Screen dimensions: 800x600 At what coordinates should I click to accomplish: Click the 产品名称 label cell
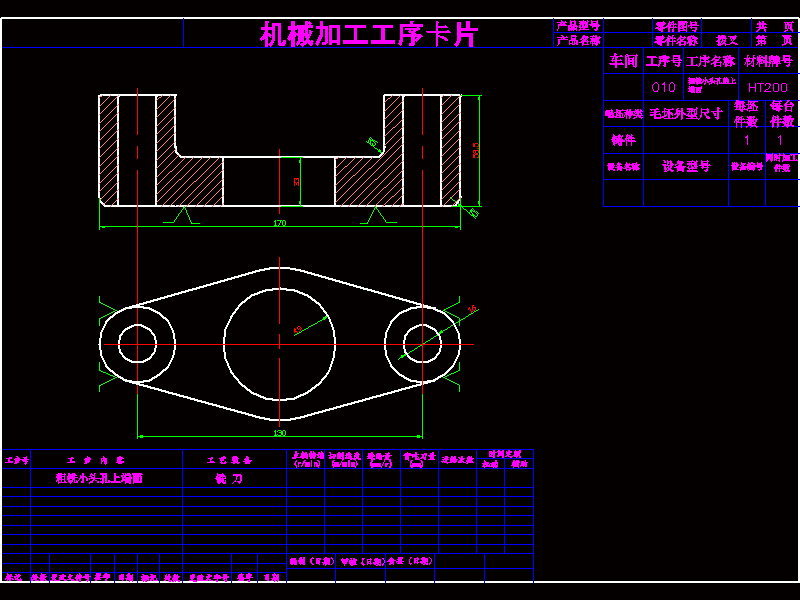[x=578, y=40]
